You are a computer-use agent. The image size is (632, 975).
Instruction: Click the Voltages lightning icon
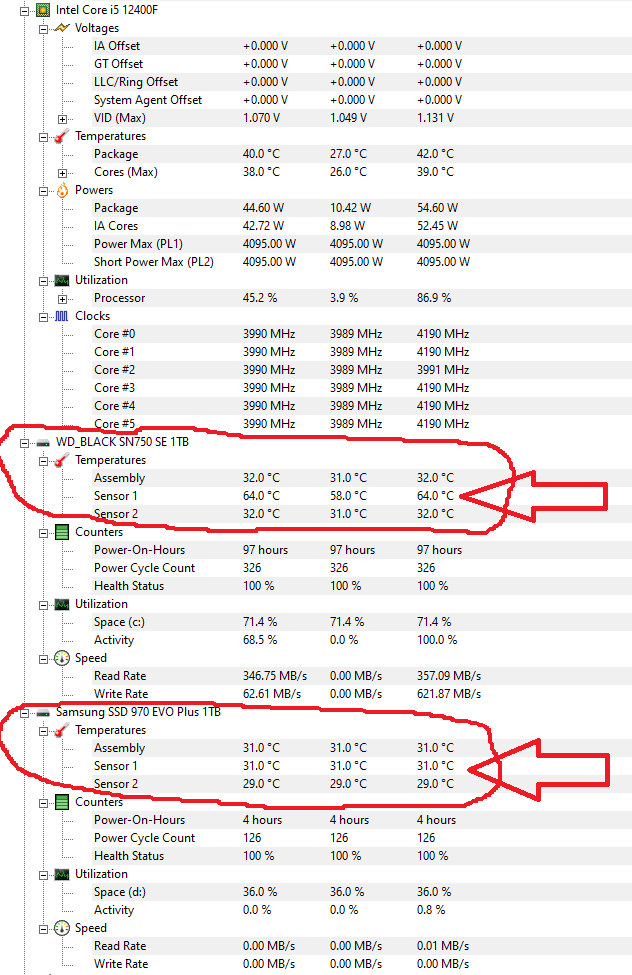click(62, 28)
